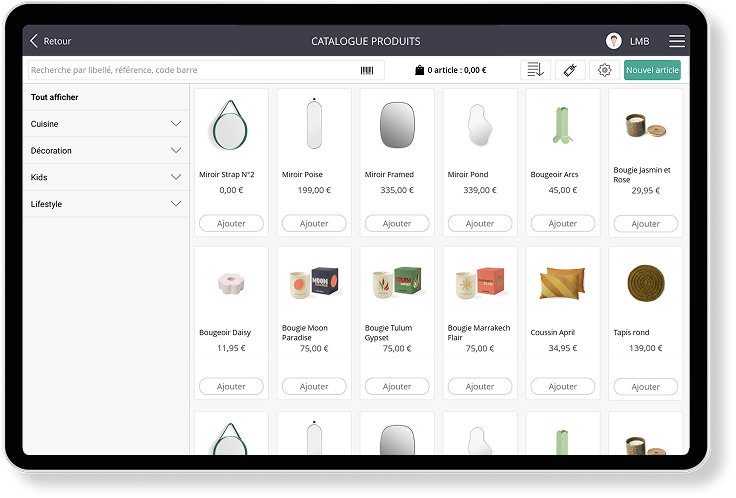Image resolution: width=736 pixels, height=498 pixels.
Task: Select Tout afficher in the sidebar
Action: [x=54, y=97]
